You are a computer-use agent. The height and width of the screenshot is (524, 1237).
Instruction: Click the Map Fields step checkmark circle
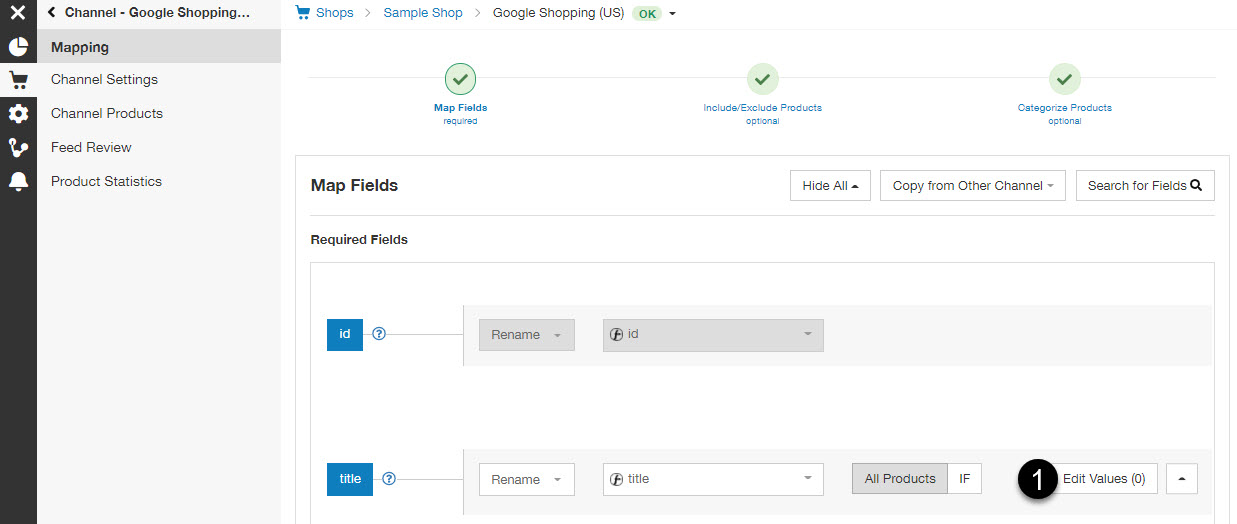click(x=460, y=78)
